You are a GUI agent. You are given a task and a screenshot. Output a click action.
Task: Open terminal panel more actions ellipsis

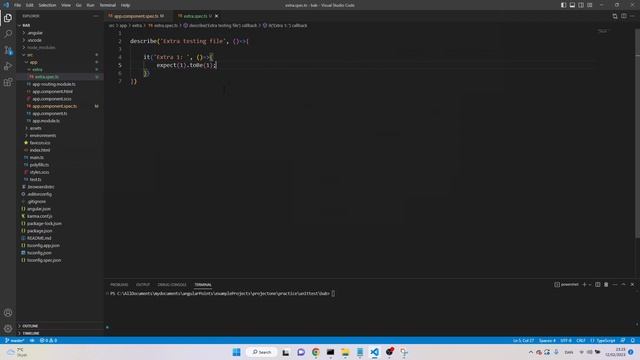[x=615, y=284]
